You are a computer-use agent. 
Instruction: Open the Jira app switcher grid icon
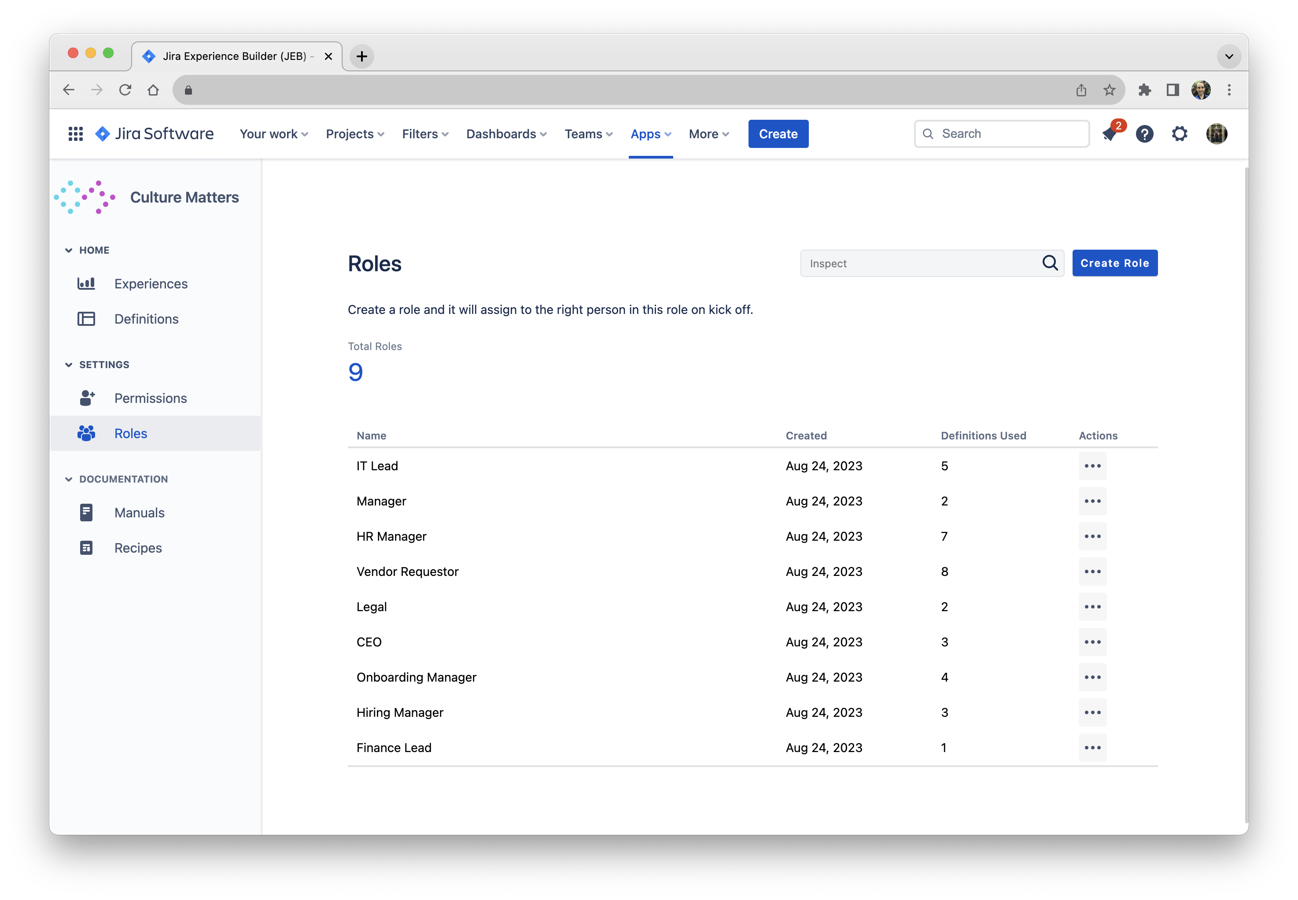coord(75,134)
